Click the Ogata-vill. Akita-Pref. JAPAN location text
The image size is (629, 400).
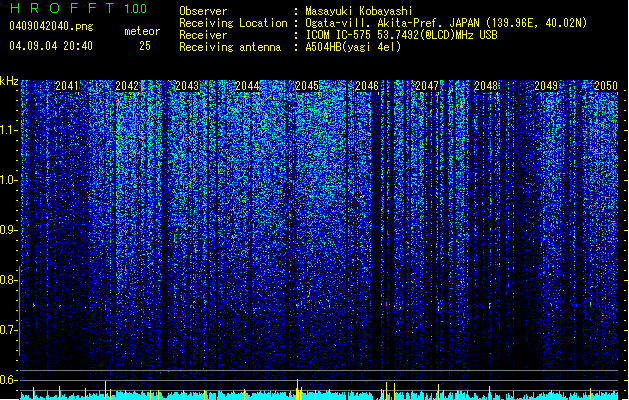click(446, 23)
